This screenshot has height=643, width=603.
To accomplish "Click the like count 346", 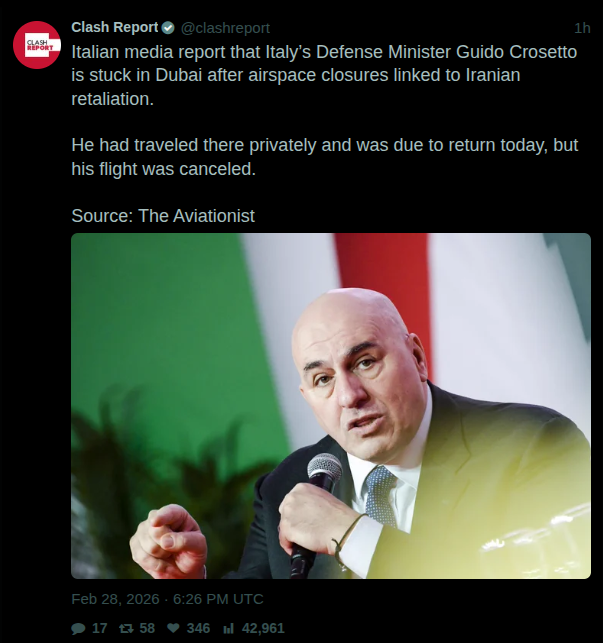I will pos(198,628).
